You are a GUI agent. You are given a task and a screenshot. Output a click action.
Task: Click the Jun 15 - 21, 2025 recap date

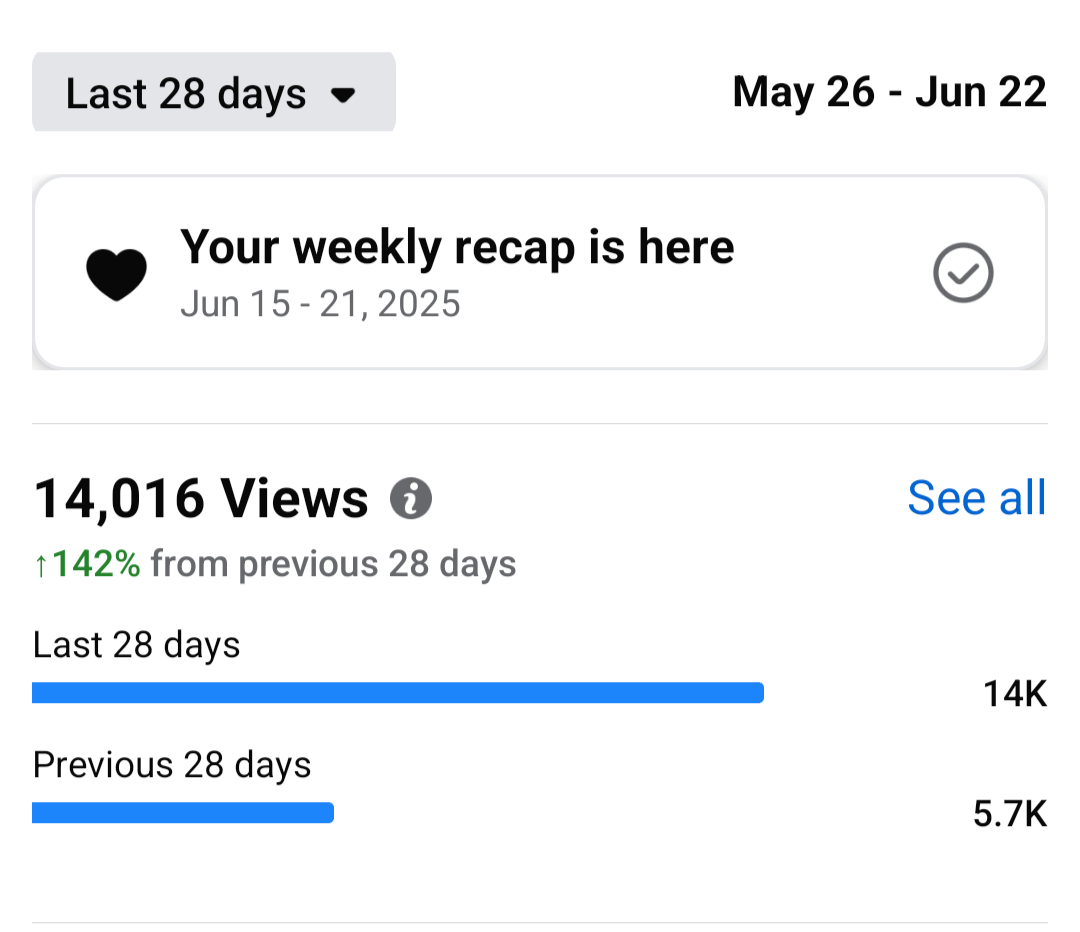[320, 303]
